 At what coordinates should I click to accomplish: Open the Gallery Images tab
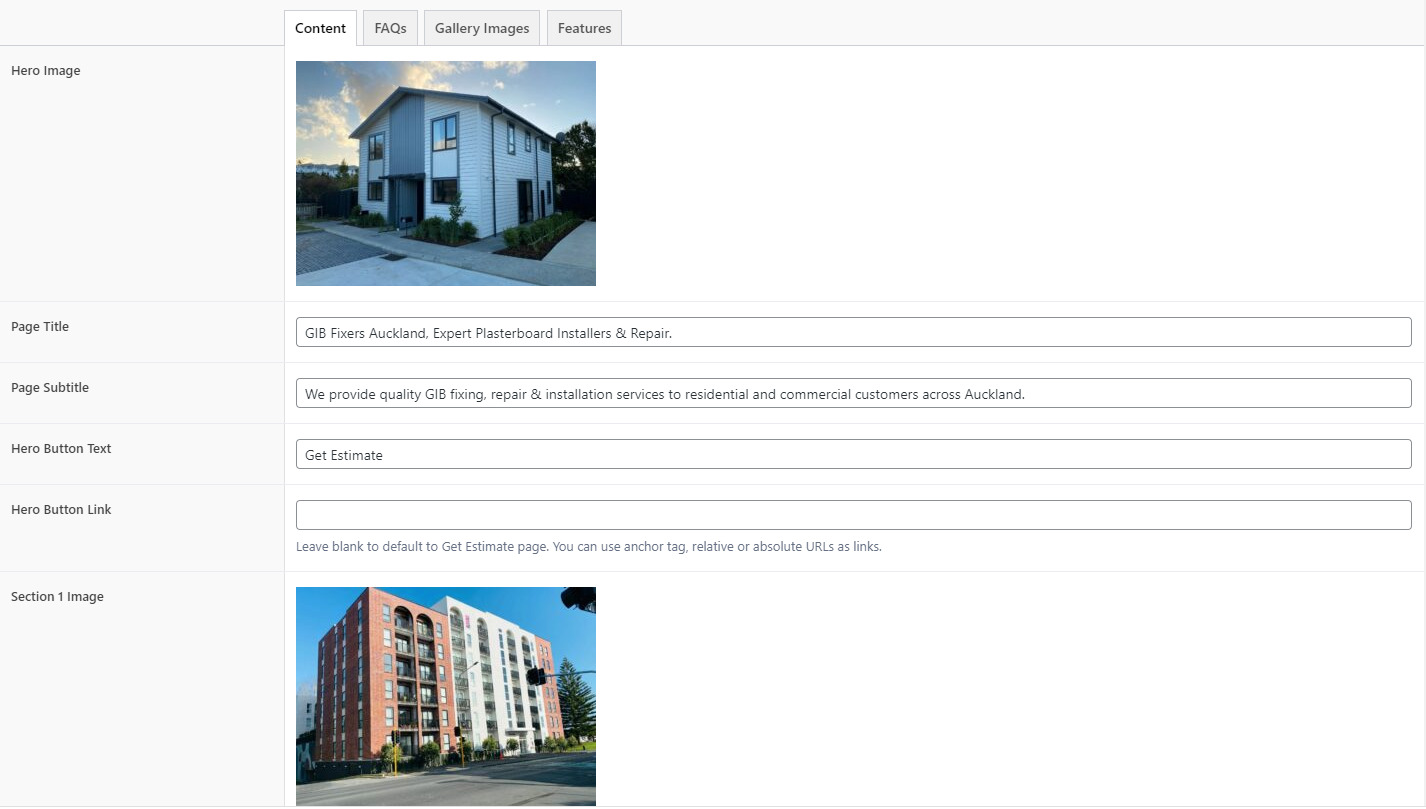(x=482, y=28)
